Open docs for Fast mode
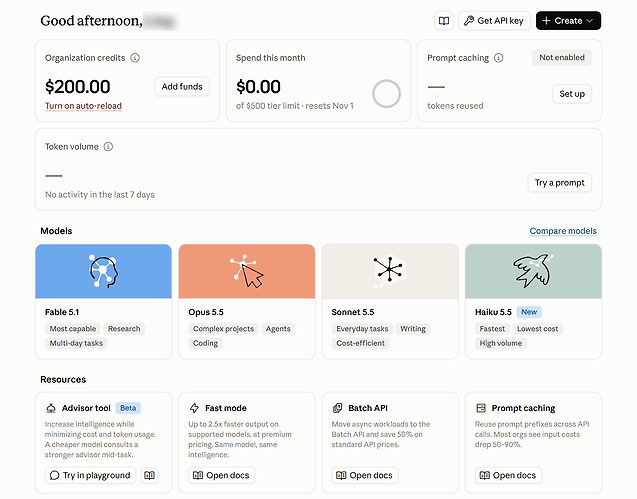 (x=221, y=475)
